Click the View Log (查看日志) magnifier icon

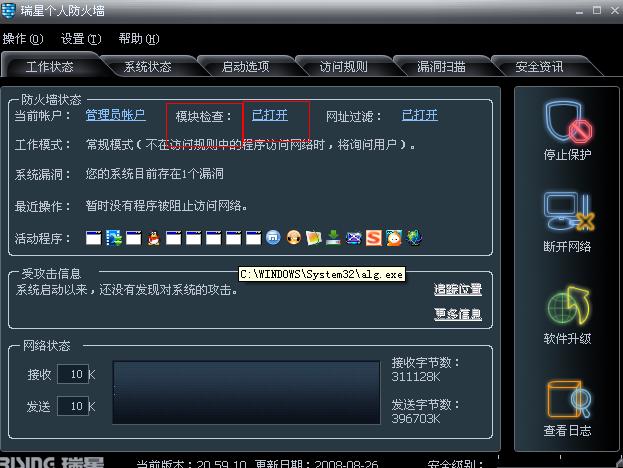pyautogui.click(x=568, y=399)
